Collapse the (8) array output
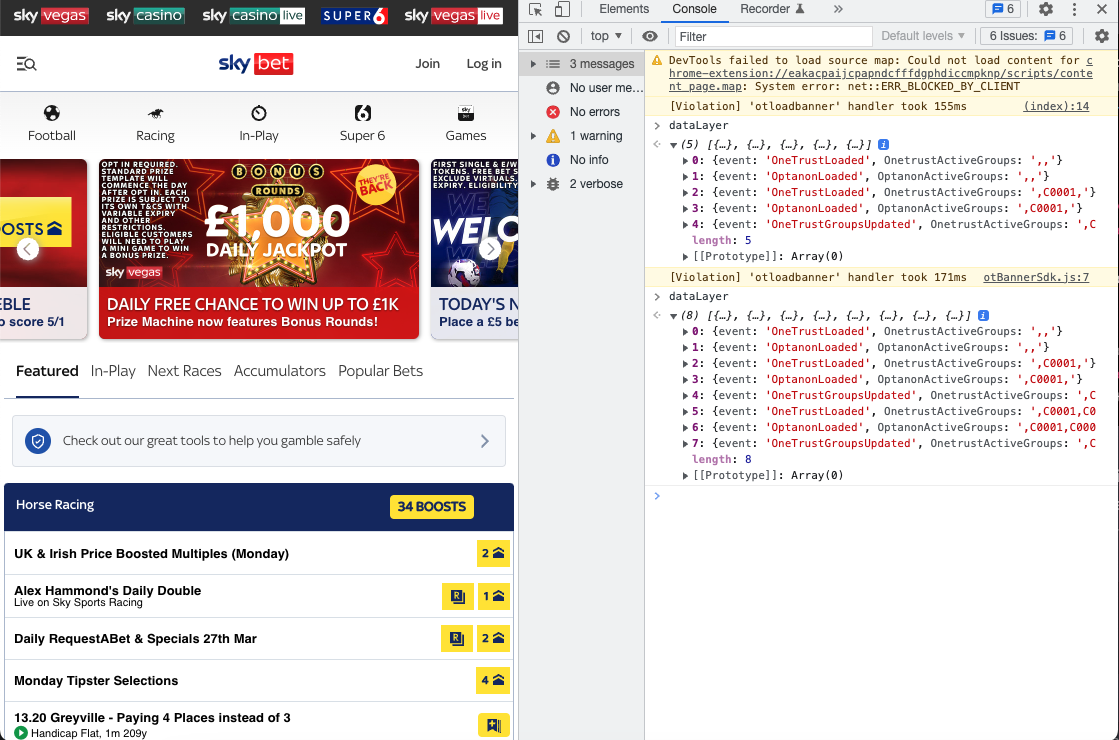The image size is (1119, 740). [x=673, y=316]
